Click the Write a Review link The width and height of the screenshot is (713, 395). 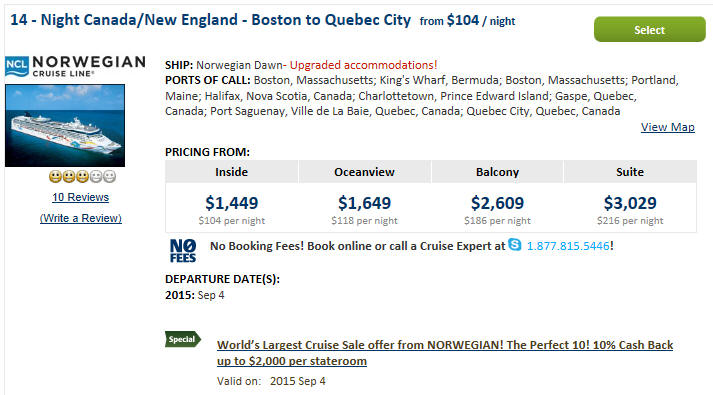pos(80,218)
